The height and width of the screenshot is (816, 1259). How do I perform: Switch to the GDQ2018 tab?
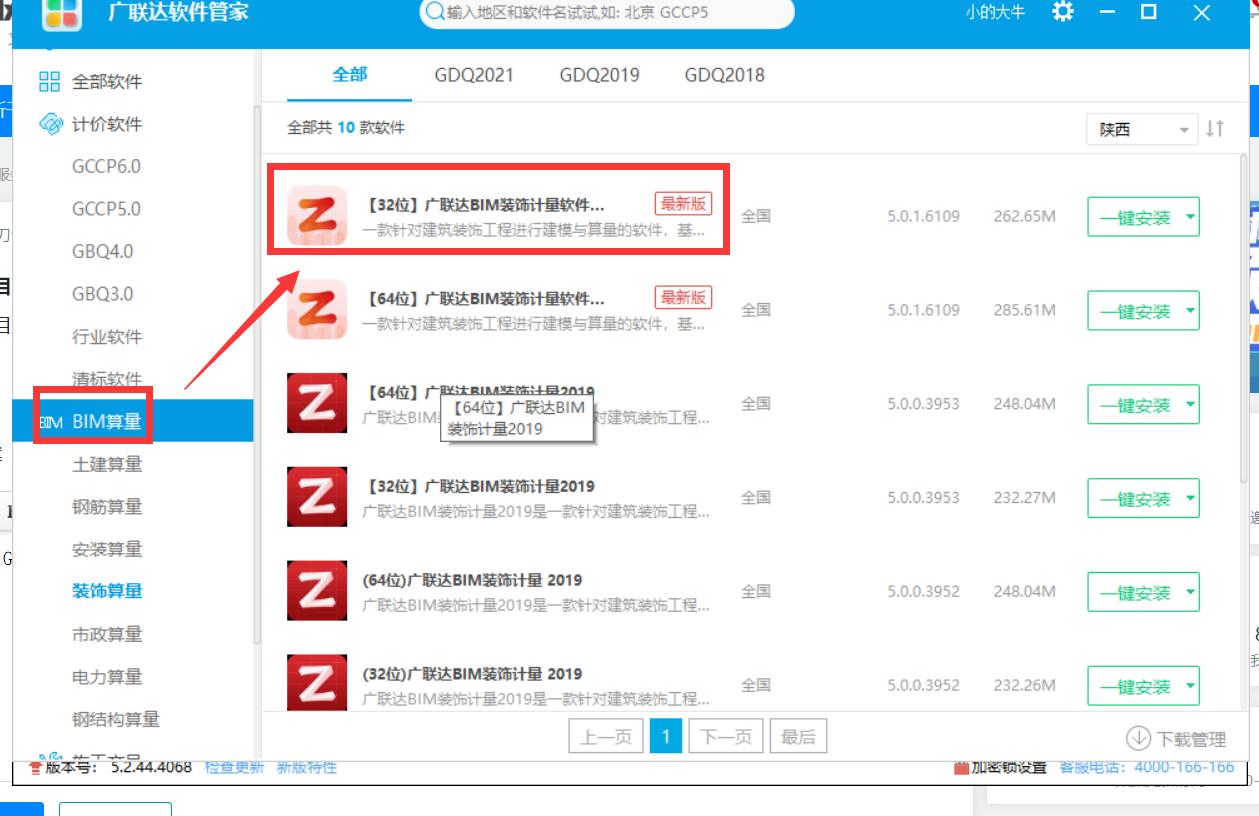pyautogui.click(x=725, y=75)
